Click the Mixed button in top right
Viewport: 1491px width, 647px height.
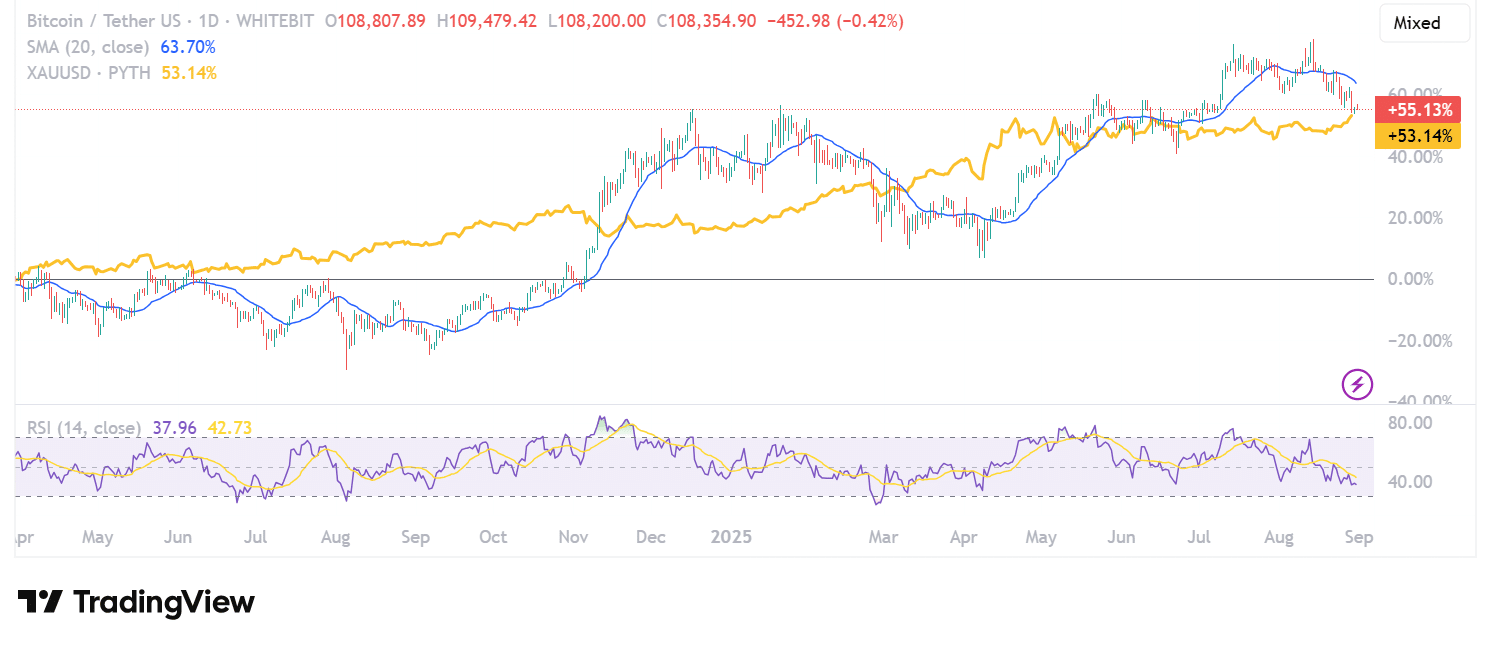(x=1424, y=22)
